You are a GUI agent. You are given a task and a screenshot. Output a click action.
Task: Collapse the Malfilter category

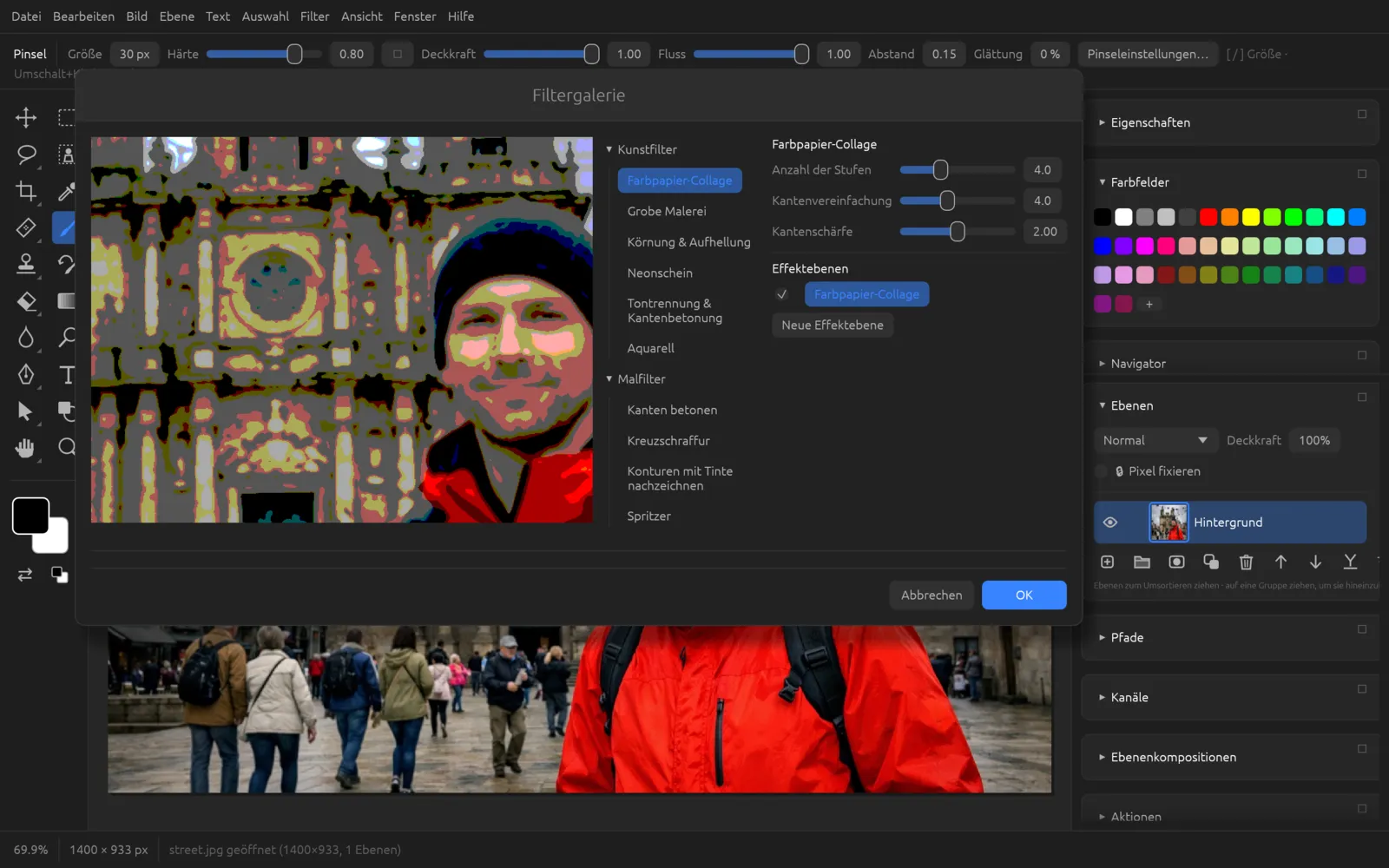click(609, 379)
